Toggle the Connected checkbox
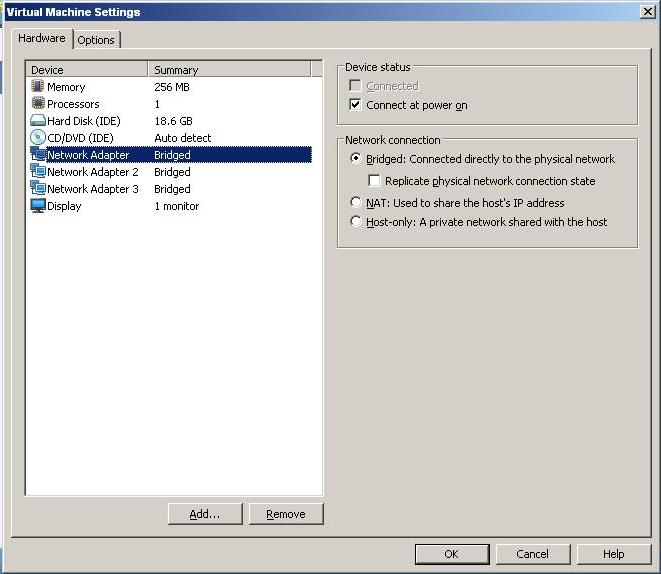 tap(355, 86)
